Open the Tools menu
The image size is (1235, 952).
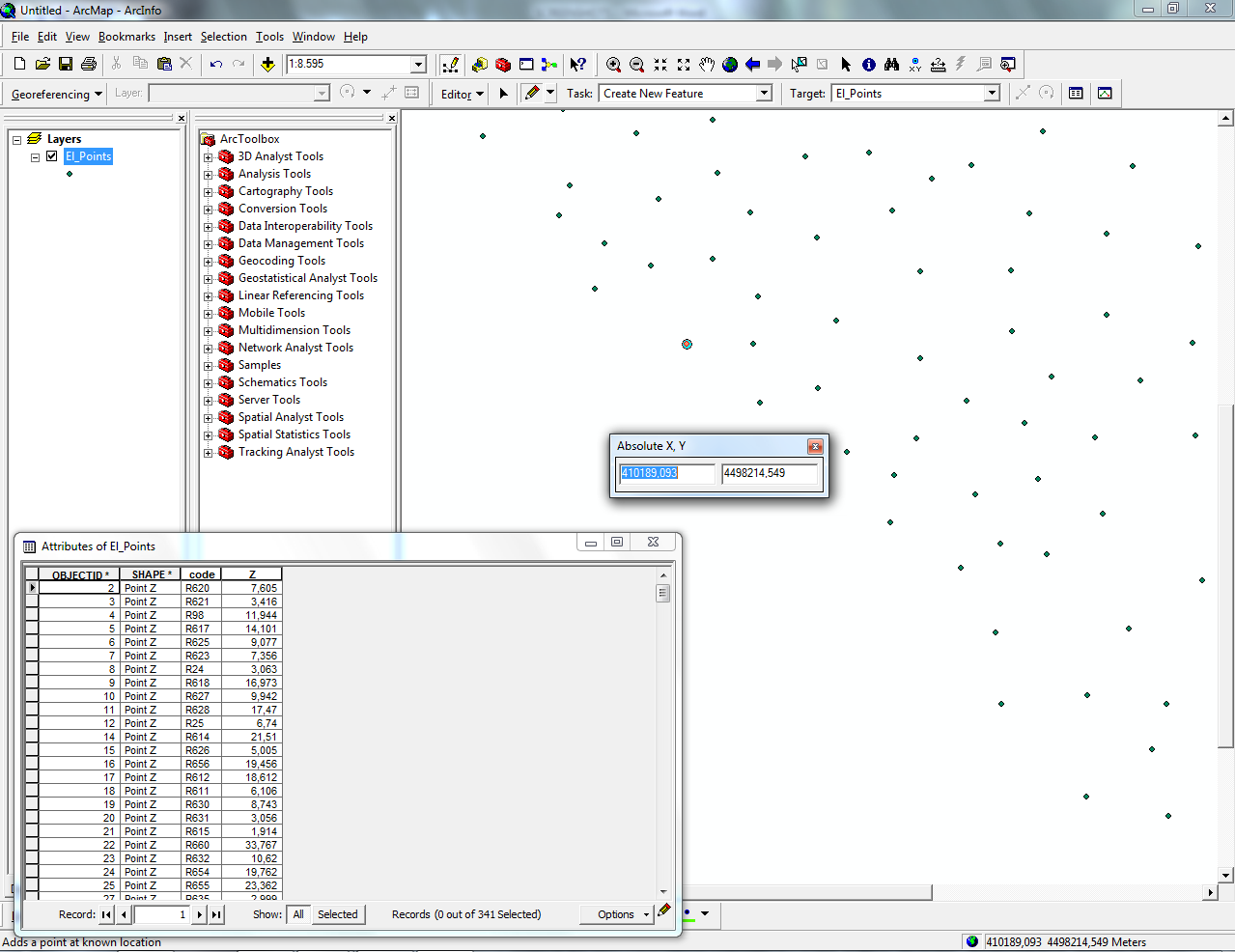tap(269, 37)
